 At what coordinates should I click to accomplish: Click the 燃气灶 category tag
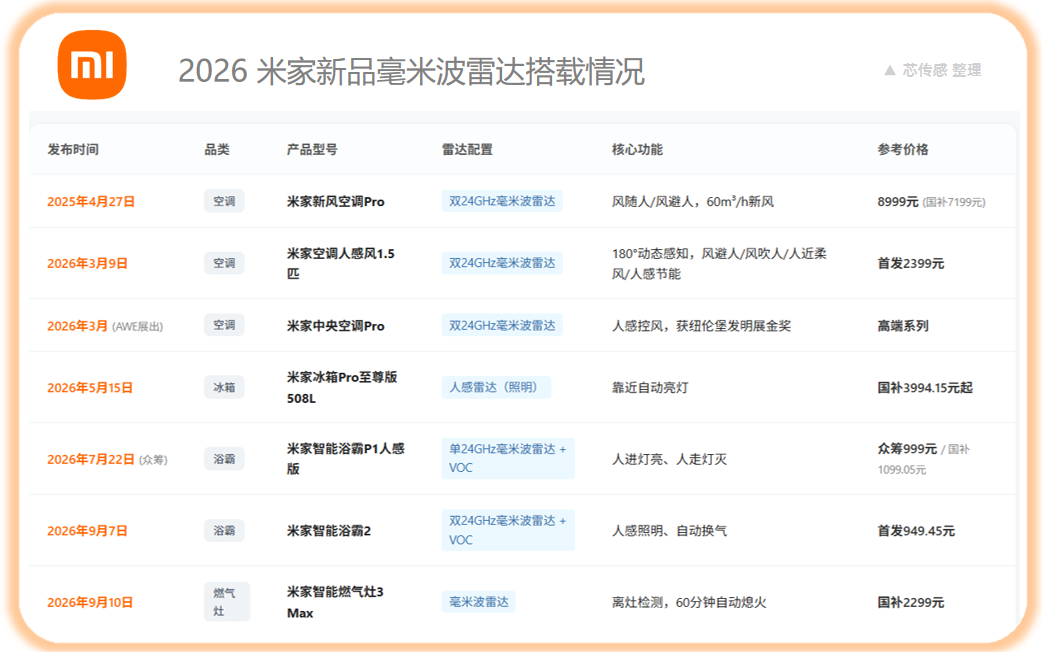[x=227, y=601]
